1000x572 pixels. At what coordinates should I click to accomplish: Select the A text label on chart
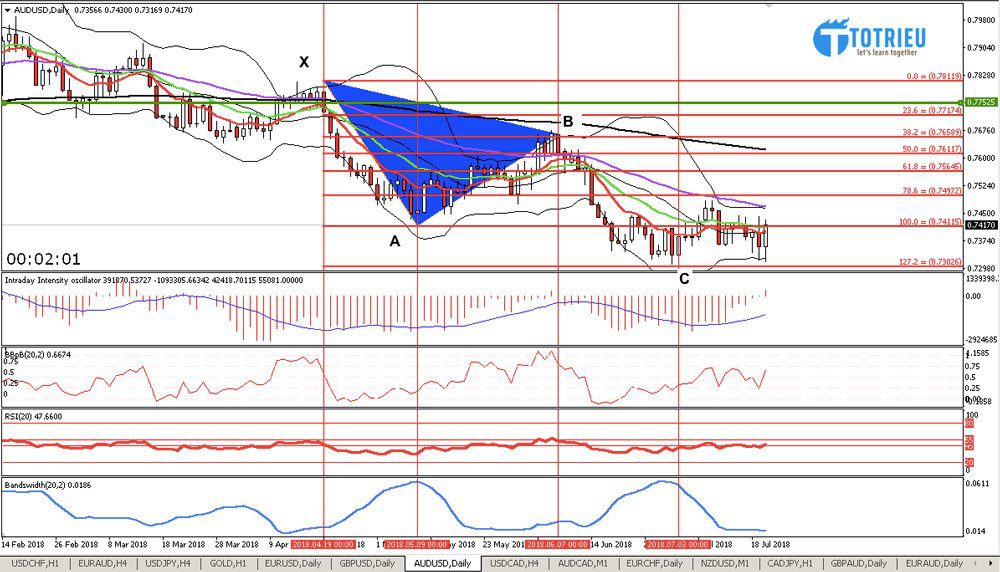(x=395, y=241)
